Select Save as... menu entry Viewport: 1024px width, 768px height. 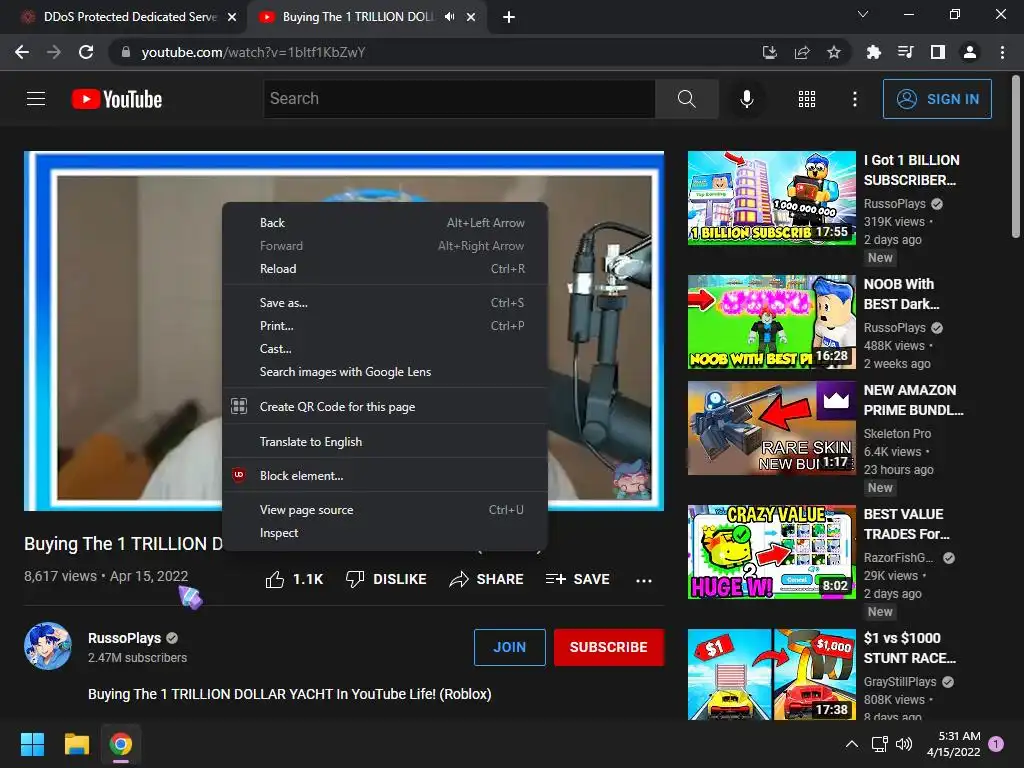click(x=385, y=302)
